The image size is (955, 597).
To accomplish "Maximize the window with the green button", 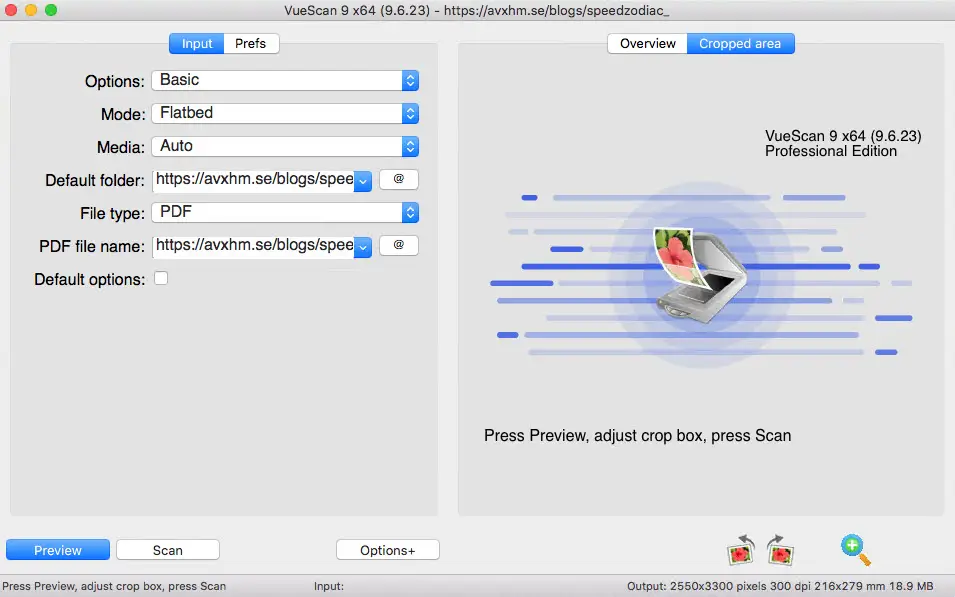I will click(x=51, y=10).
